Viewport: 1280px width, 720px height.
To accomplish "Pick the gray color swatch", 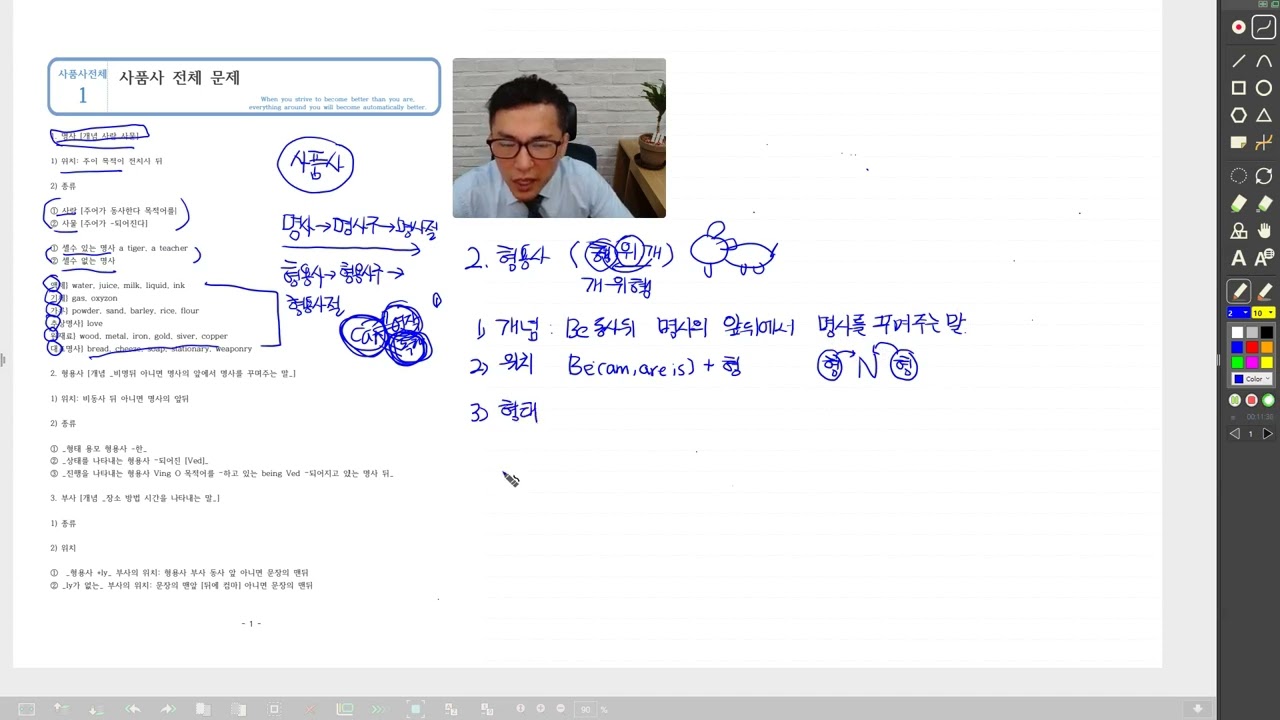I will click(x=1252, y=333).
